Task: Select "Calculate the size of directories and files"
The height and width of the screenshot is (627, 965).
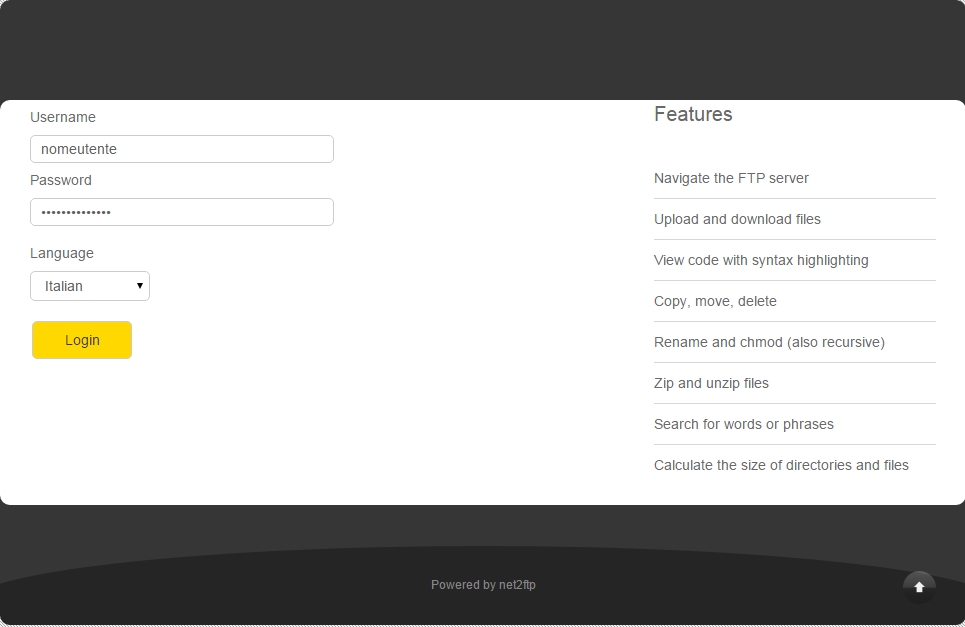Action: [x=781, y=465]
